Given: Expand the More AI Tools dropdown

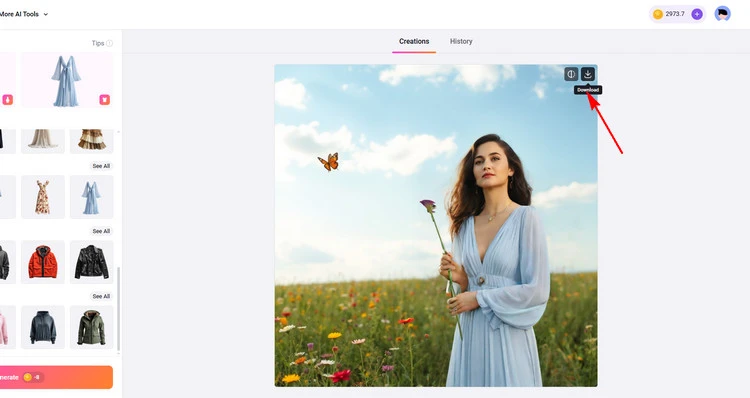Looking at the screenshot, I should click(24, 14).
